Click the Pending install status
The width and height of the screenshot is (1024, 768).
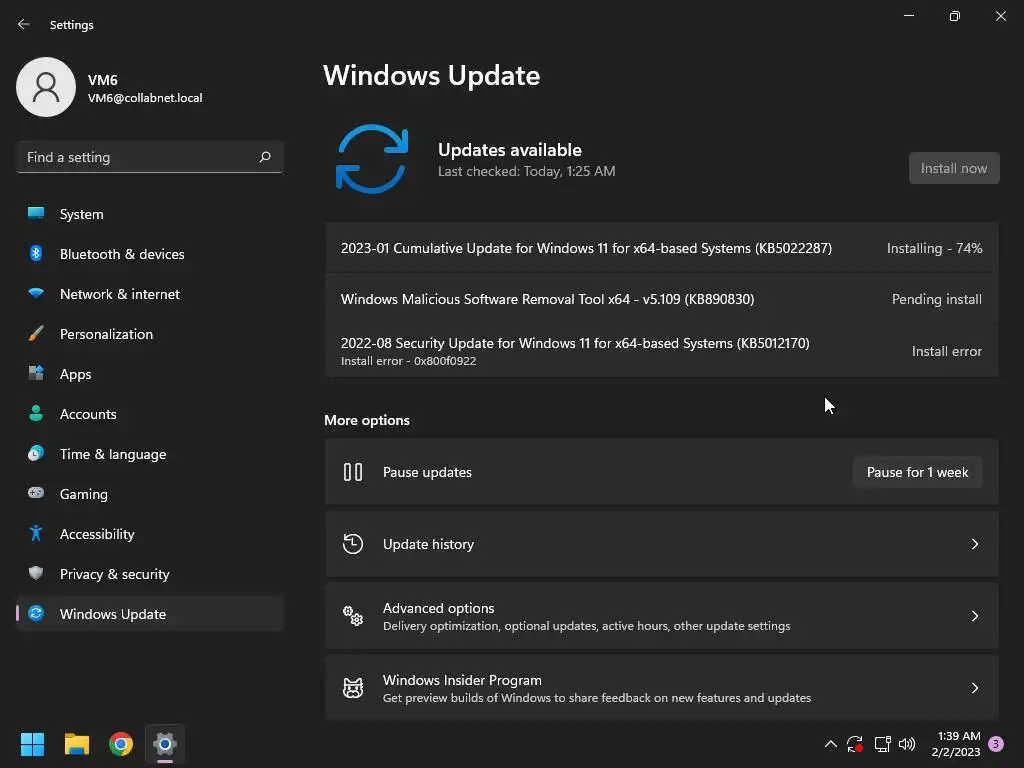936,299
